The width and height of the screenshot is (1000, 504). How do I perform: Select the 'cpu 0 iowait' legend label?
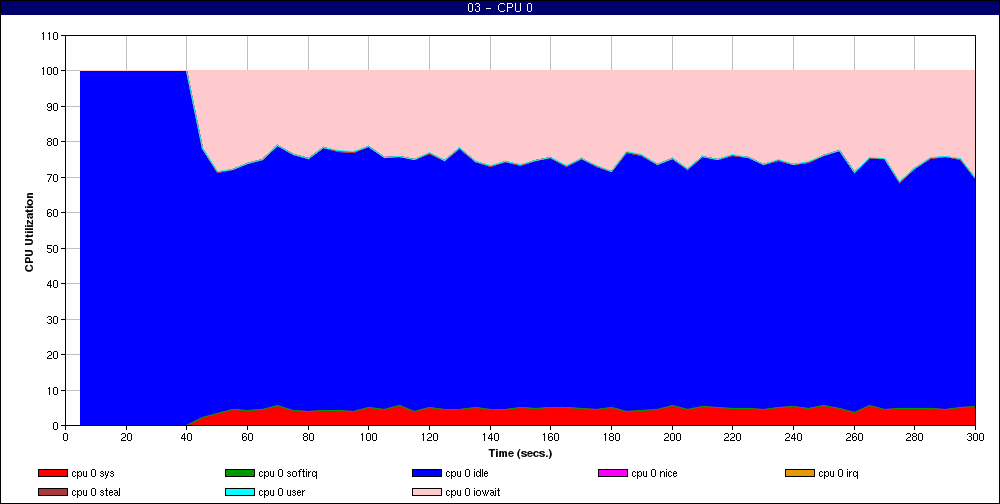click(x=473, y=493)
